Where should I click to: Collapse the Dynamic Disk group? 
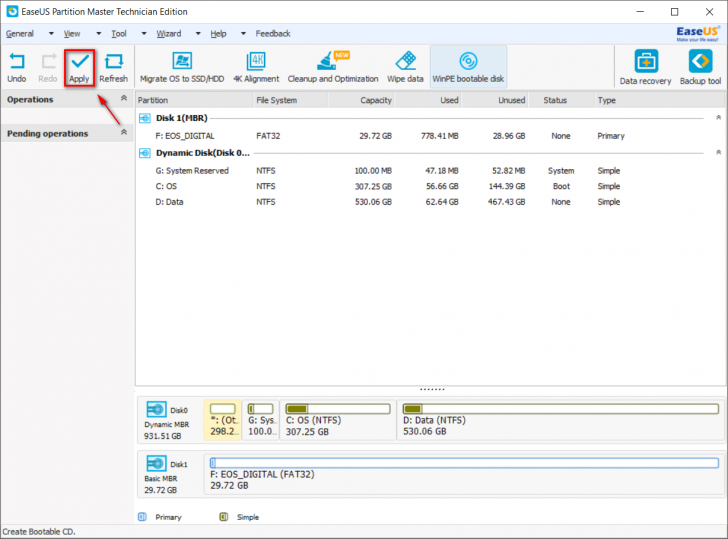718,152
